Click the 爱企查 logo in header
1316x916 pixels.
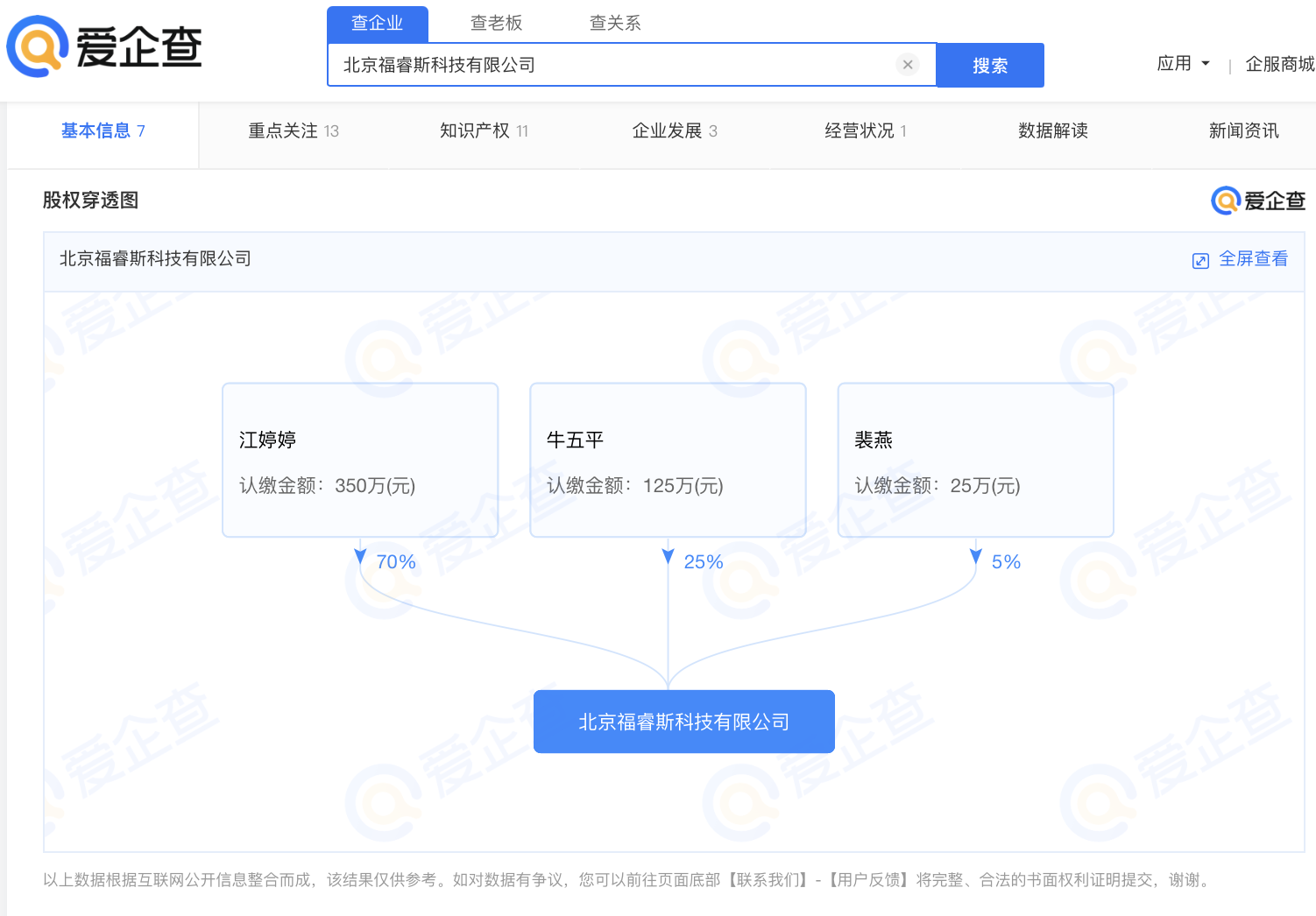(104, 46)
